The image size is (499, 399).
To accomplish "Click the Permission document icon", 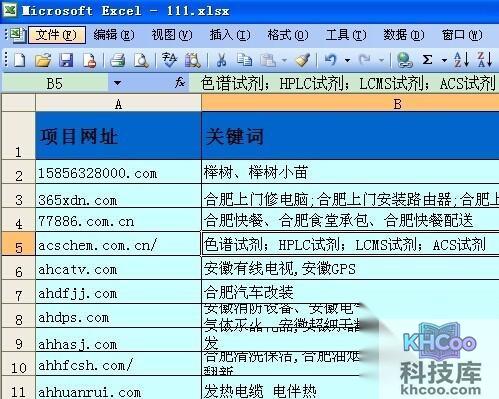I will coord(89,60).
